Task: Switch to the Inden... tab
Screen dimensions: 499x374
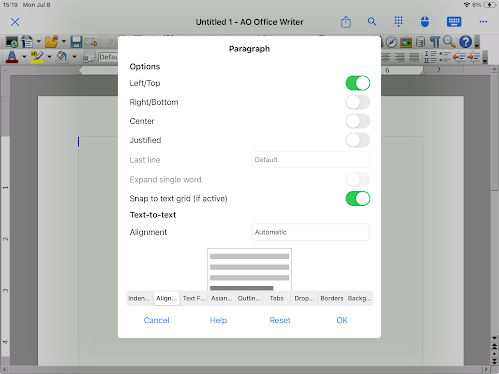Action: click(x=139, y=298)
